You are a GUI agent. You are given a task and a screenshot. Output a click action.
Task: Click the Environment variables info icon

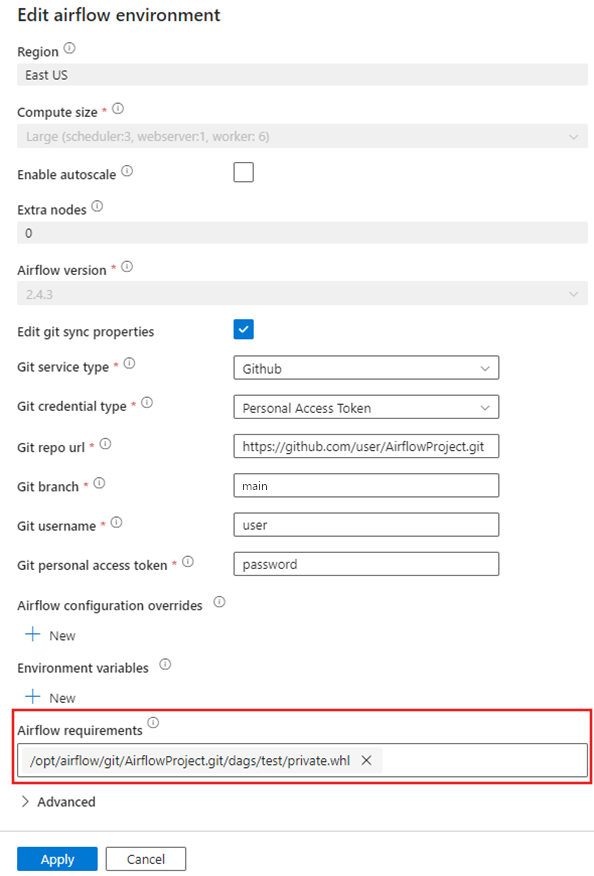[163, 665]
